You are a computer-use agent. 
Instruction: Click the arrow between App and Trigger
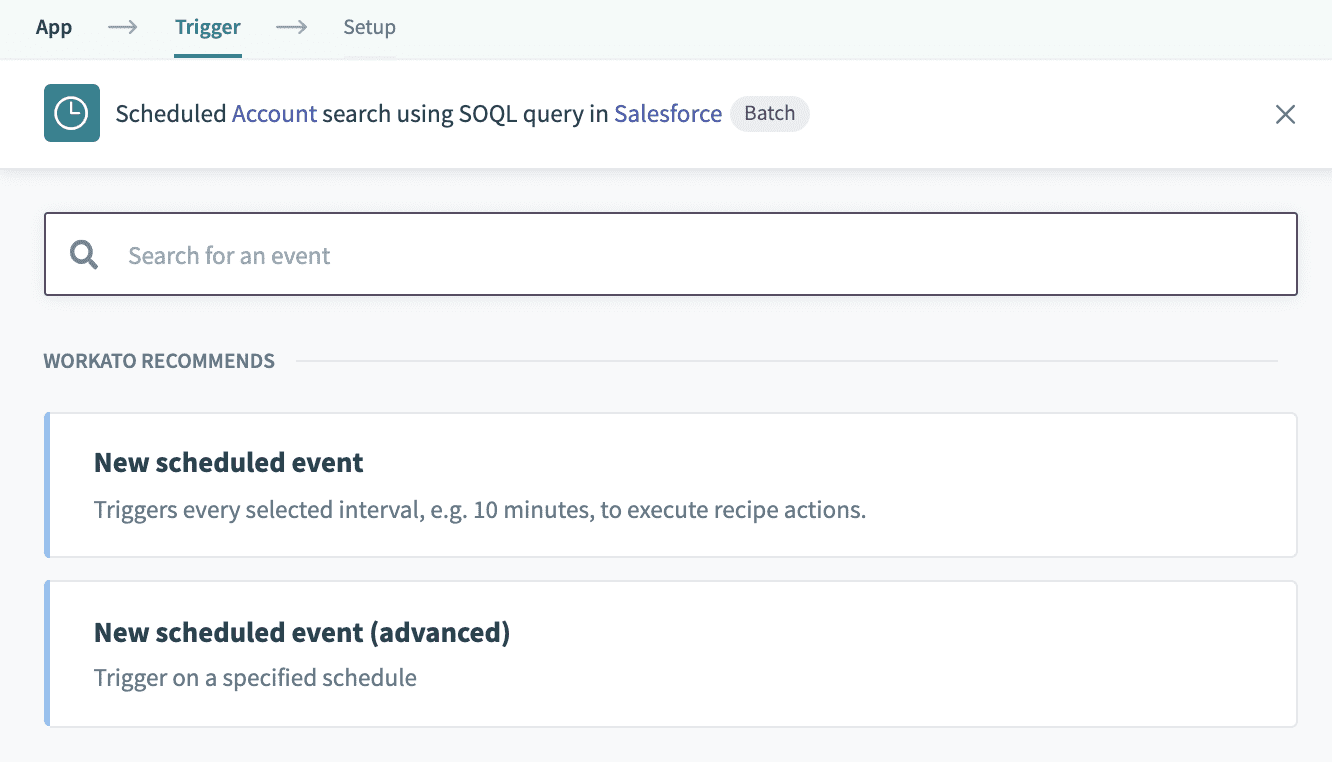(122, 28)
